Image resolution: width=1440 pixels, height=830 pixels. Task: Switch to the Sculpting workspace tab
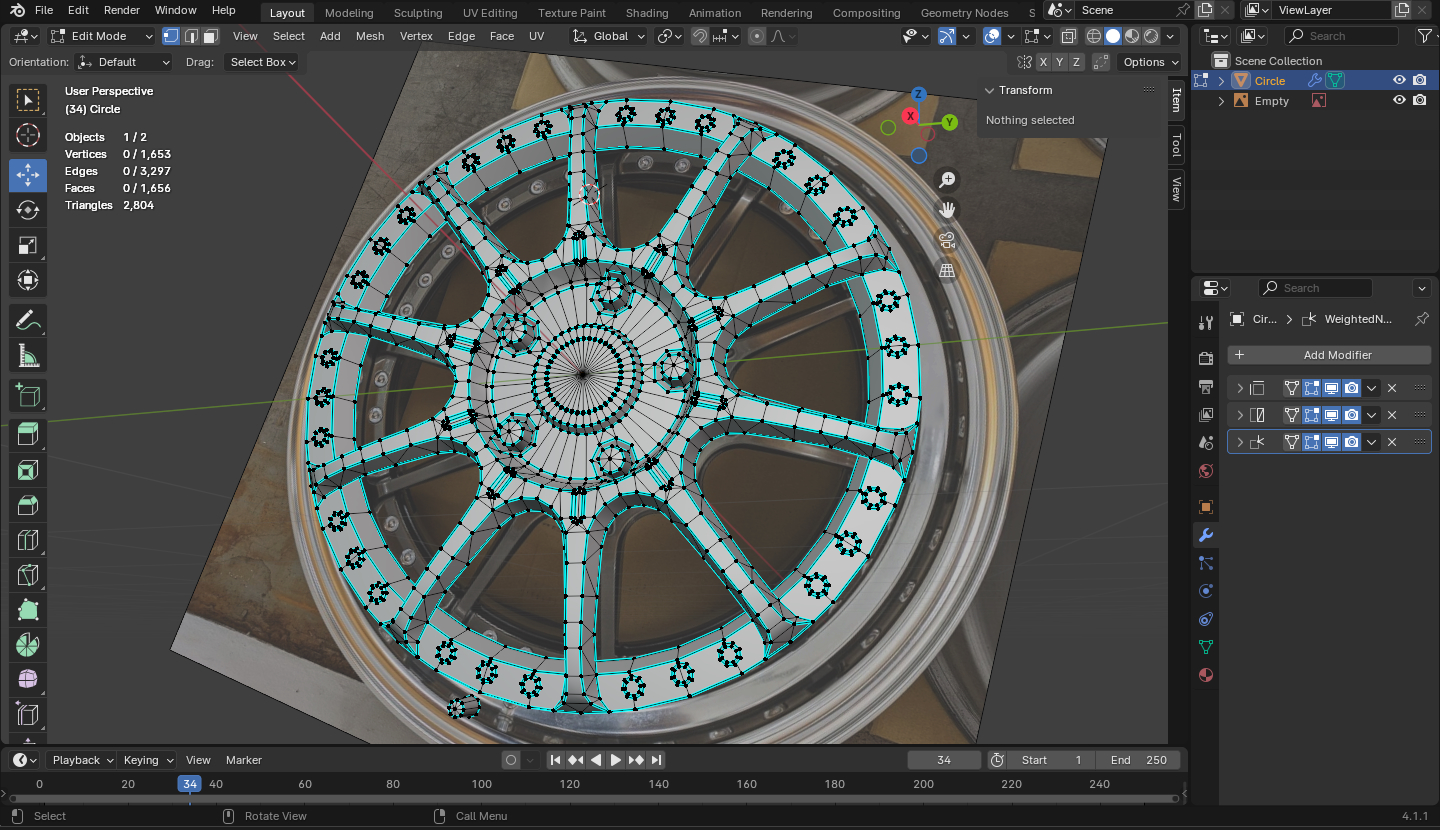click(418, 13)
